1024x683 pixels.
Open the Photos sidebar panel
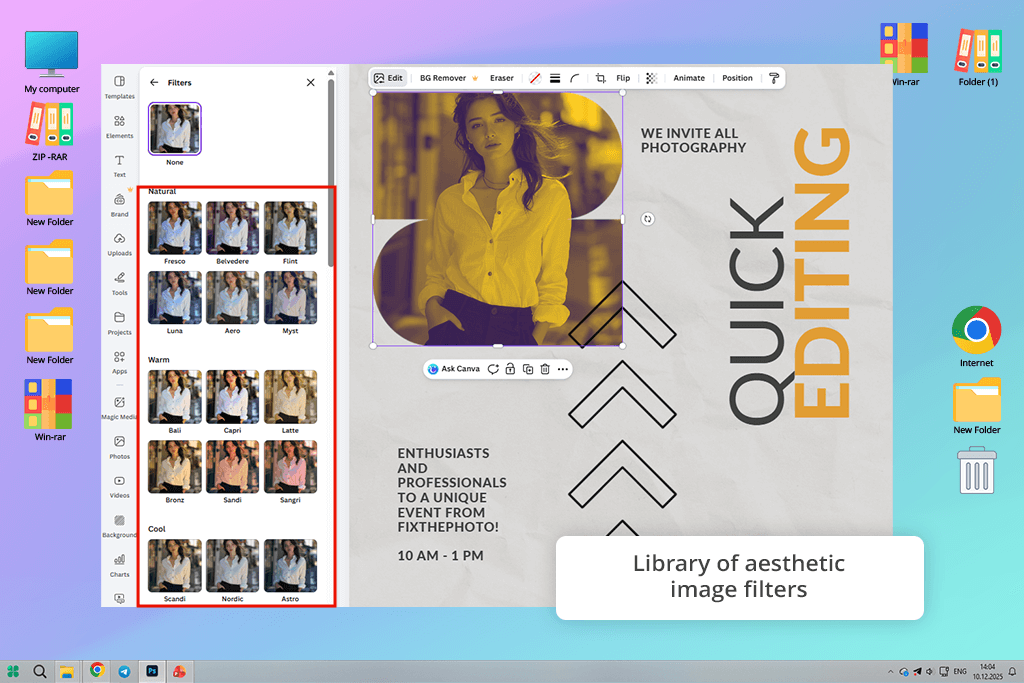[120, 447]
